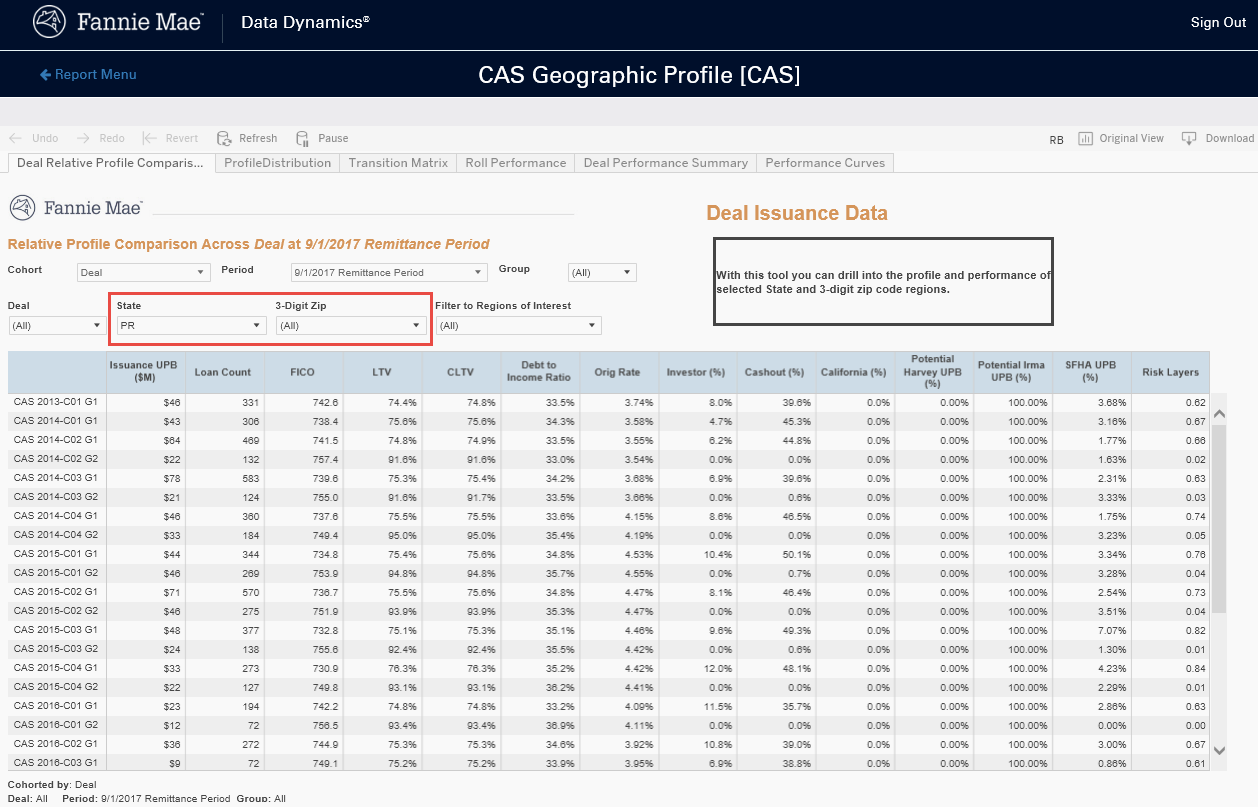
Task: Click the Issuance UPB ($M) column header
Action: (145, 372)
